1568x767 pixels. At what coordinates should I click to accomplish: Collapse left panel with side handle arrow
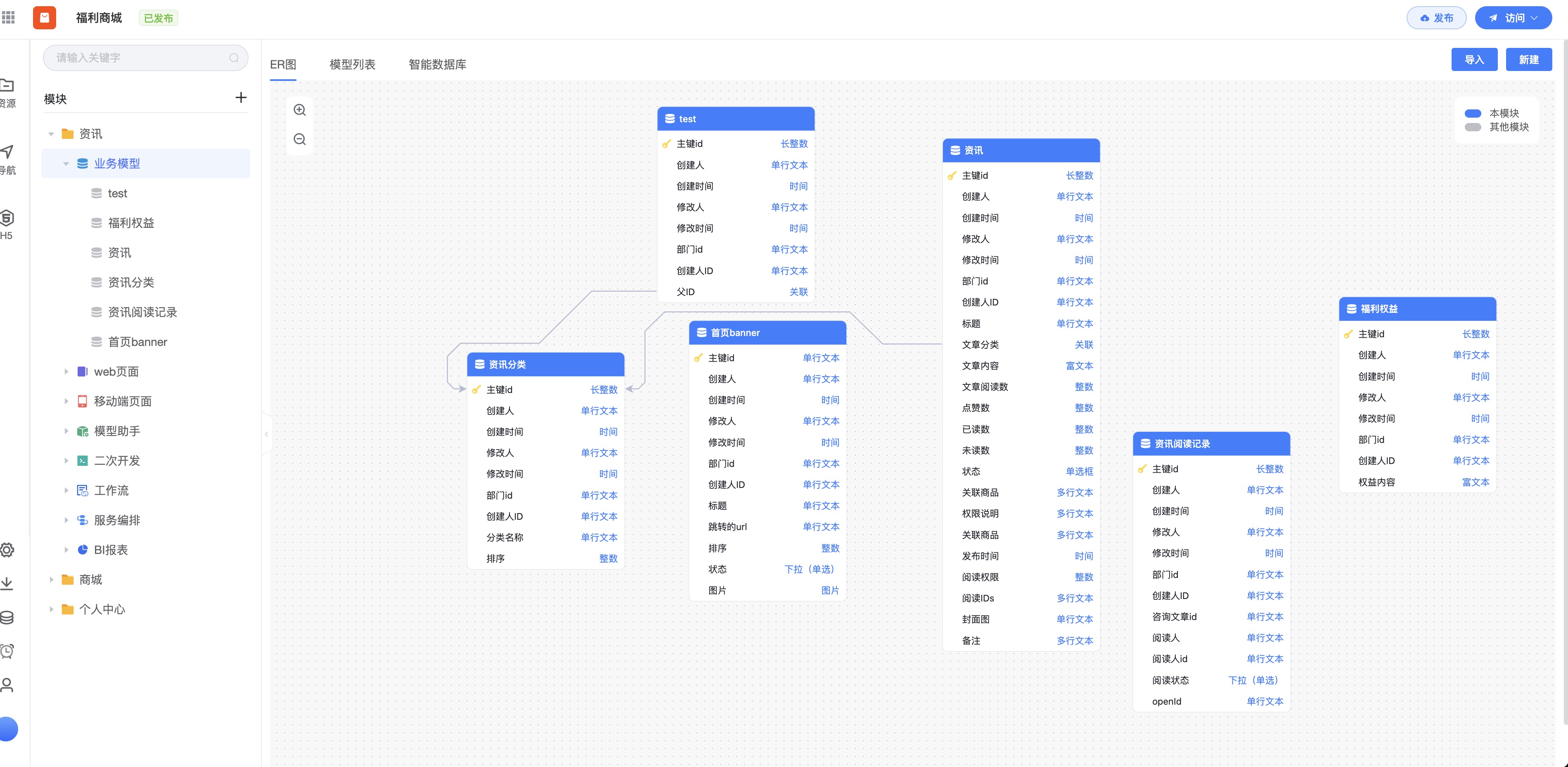coord(266,434)
